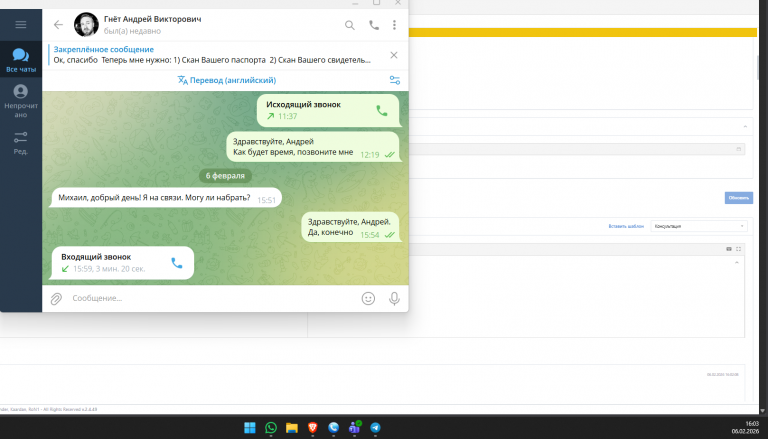Dismiss the pinned message bar
The image size is (768, 439).
[394, 55]
